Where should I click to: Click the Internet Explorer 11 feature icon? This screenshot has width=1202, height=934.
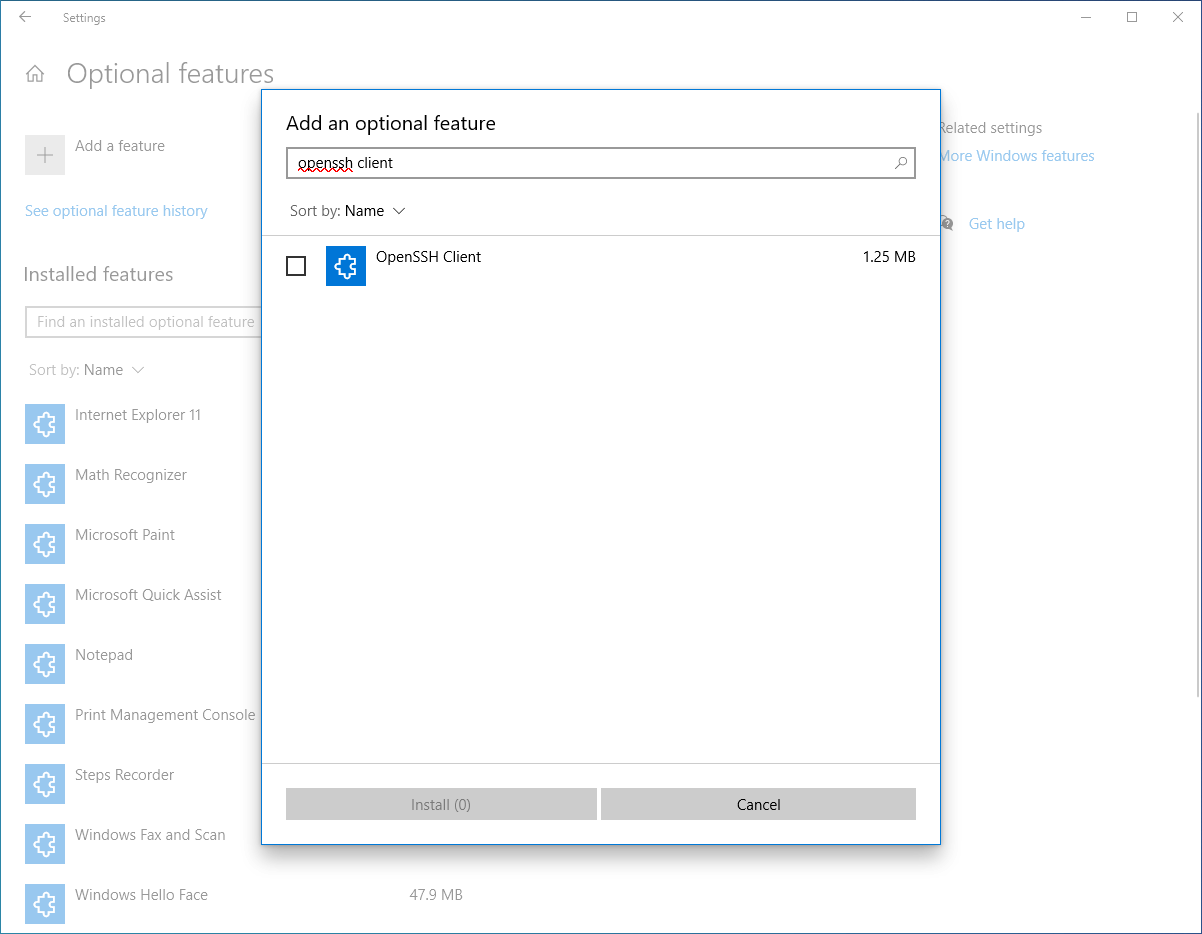pyautogui.click(x=45, y=425)
